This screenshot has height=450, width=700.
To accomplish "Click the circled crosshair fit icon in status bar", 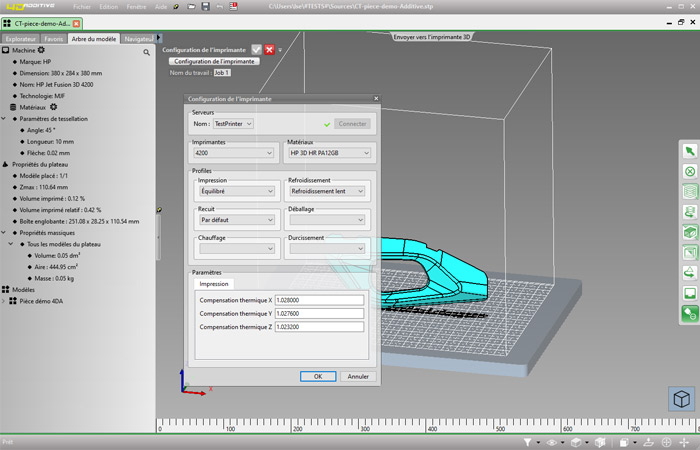I will 666,442.
